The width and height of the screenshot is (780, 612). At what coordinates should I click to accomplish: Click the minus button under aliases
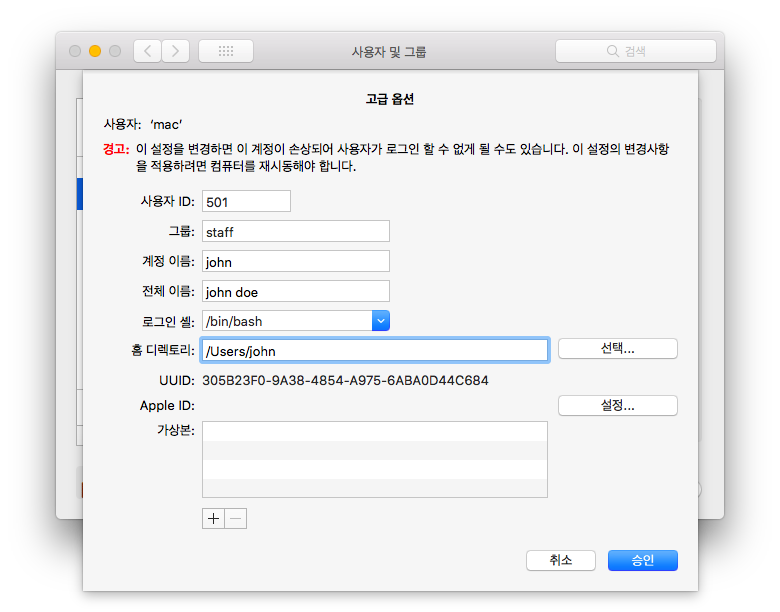point(236,518)
